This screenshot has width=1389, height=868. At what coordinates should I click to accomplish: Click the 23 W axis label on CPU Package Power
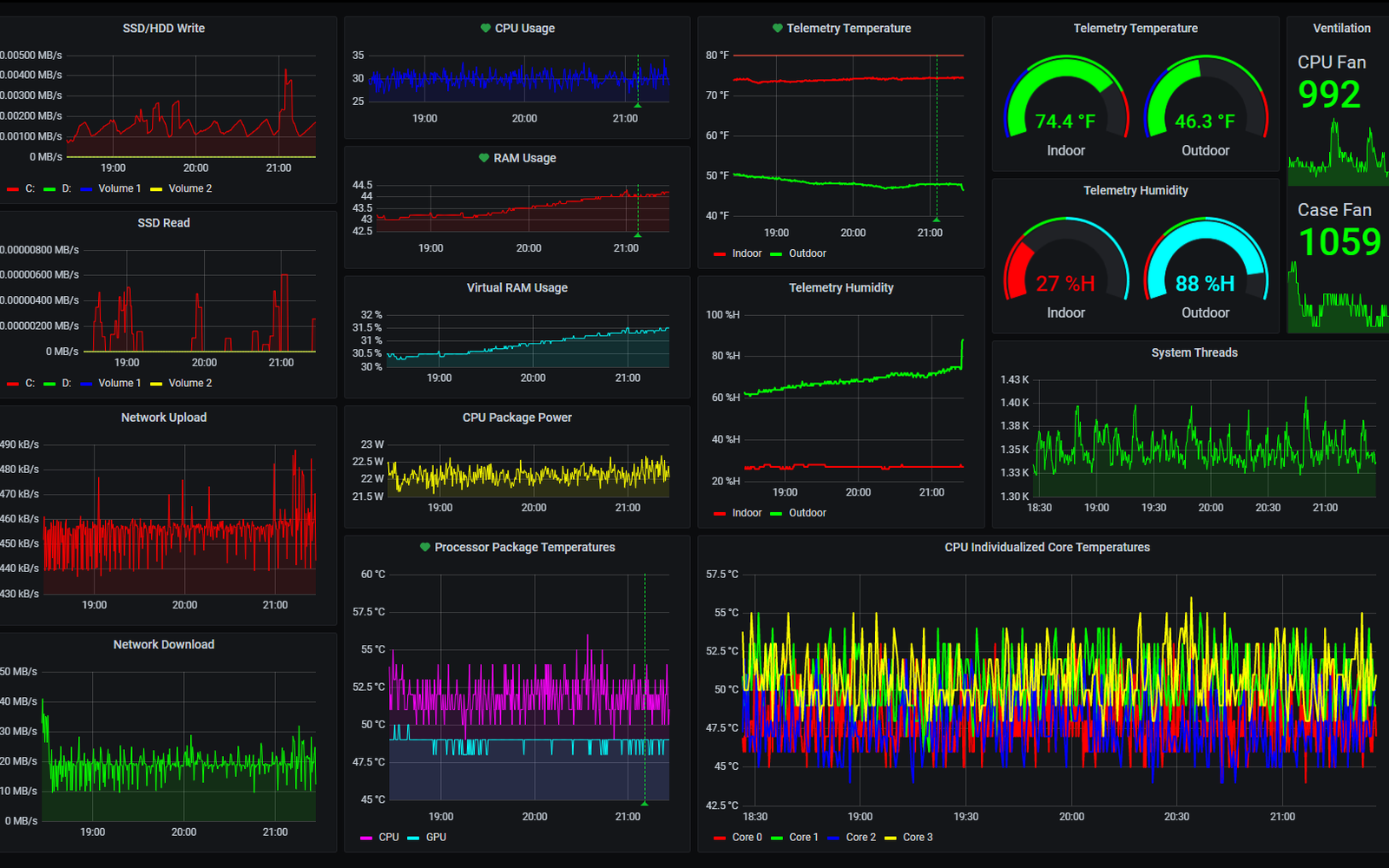click(x=372, y=444)
